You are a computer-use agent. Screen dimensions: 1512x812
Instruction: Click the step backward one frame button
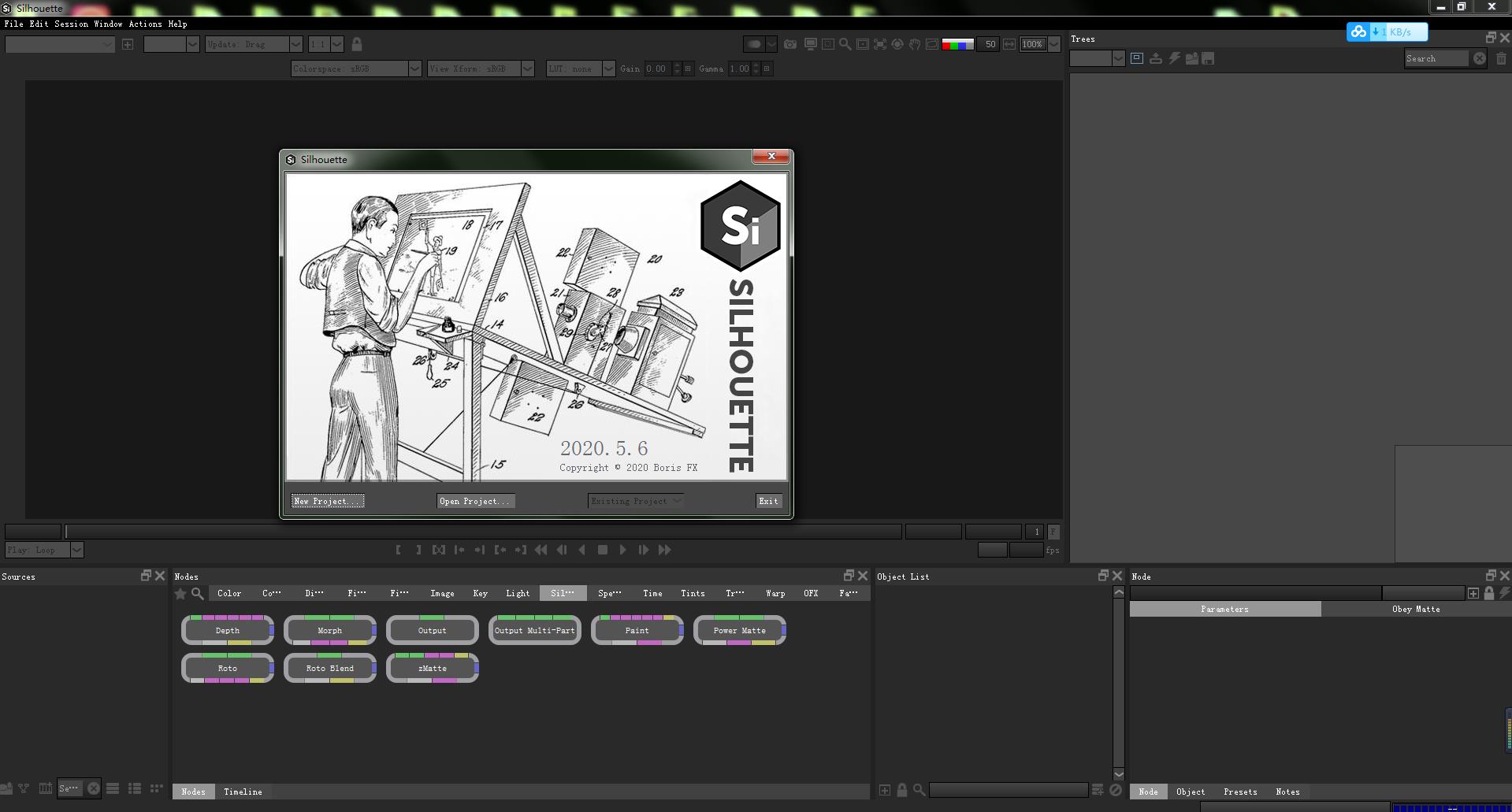[x=562, y=550]
